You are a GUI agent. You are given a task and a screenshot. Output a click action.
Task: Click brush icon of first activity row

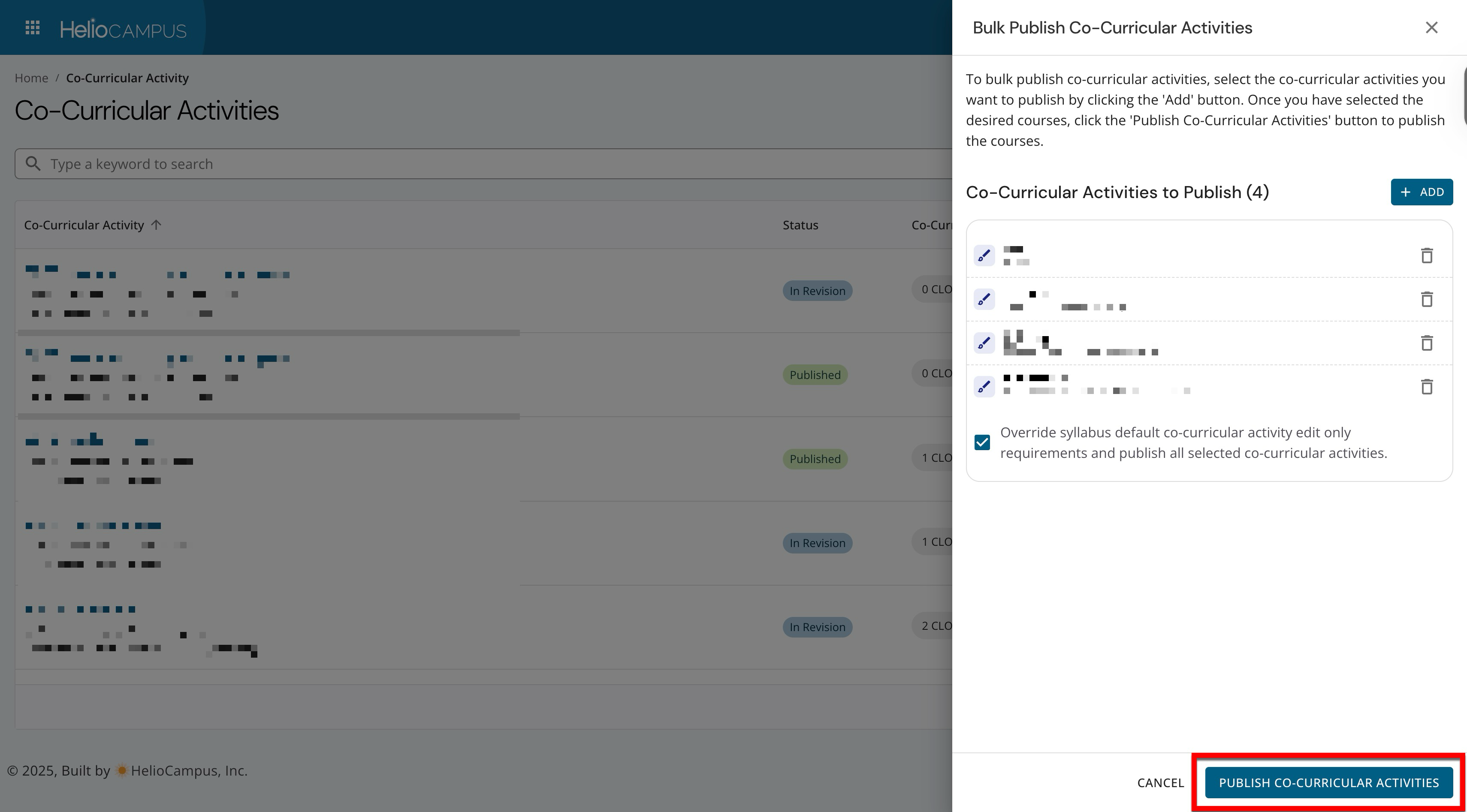point(984,256)
